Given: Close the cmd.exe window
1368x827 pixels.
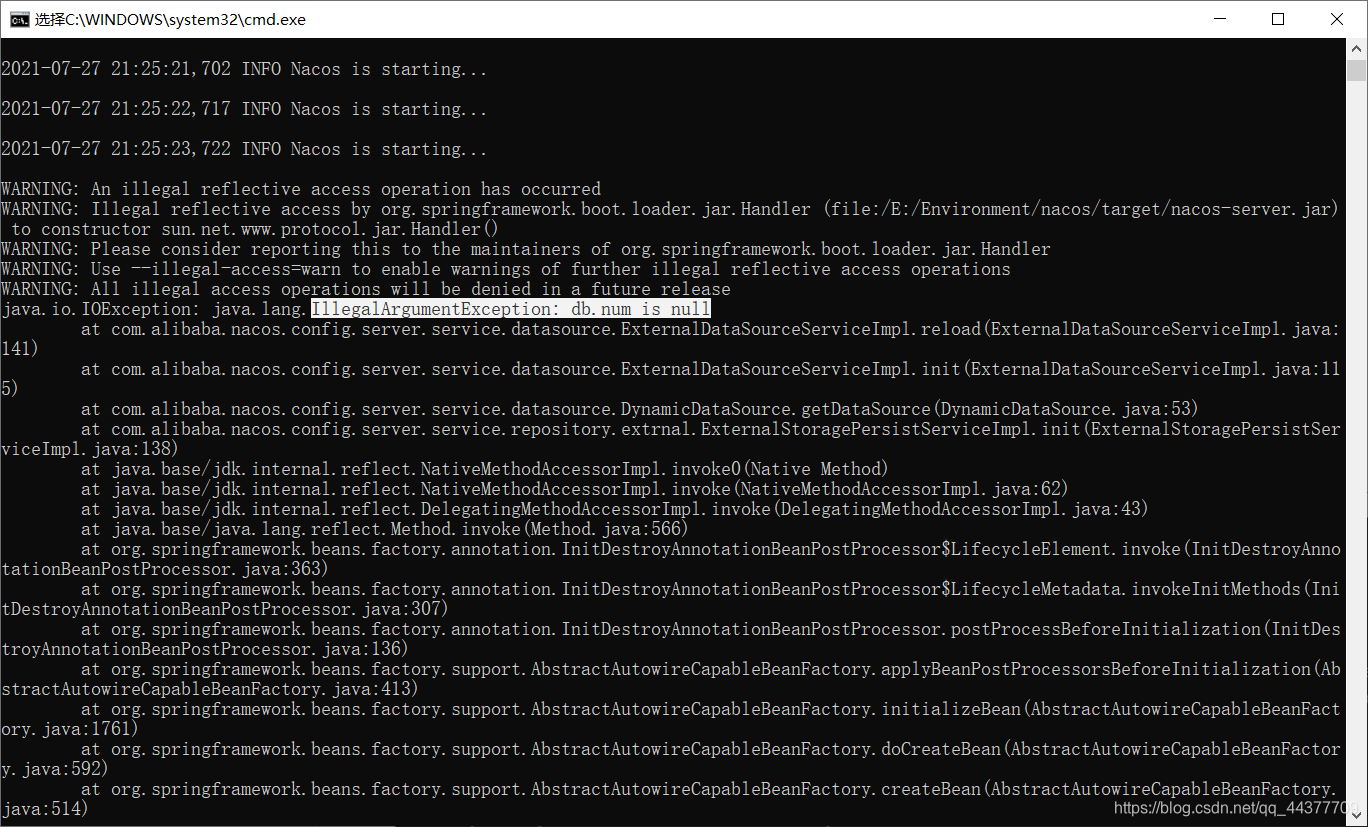Looking at the screenshot, I should pyautogui.click(x=1338, y=19).
